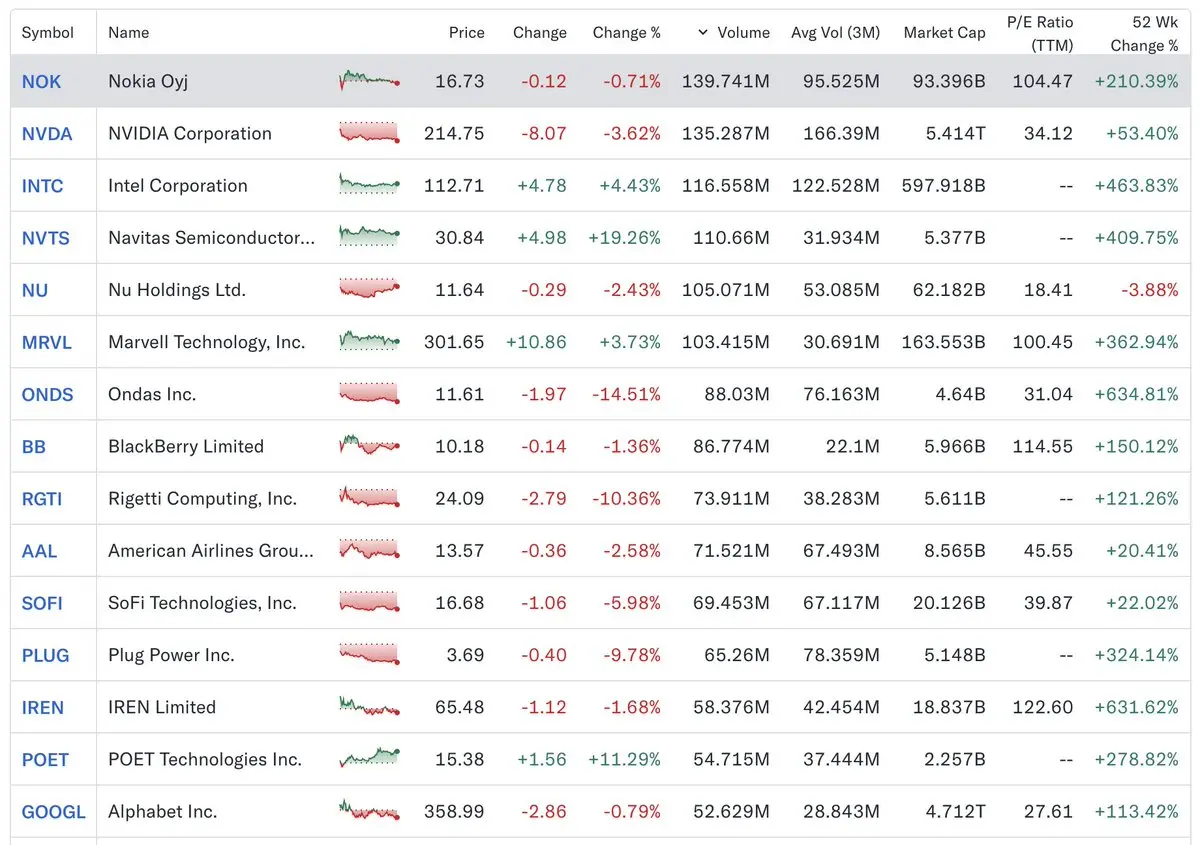Open the SOFI ticker symbol link
Screen dimensions: 1200x845
(x=42, y=603)
